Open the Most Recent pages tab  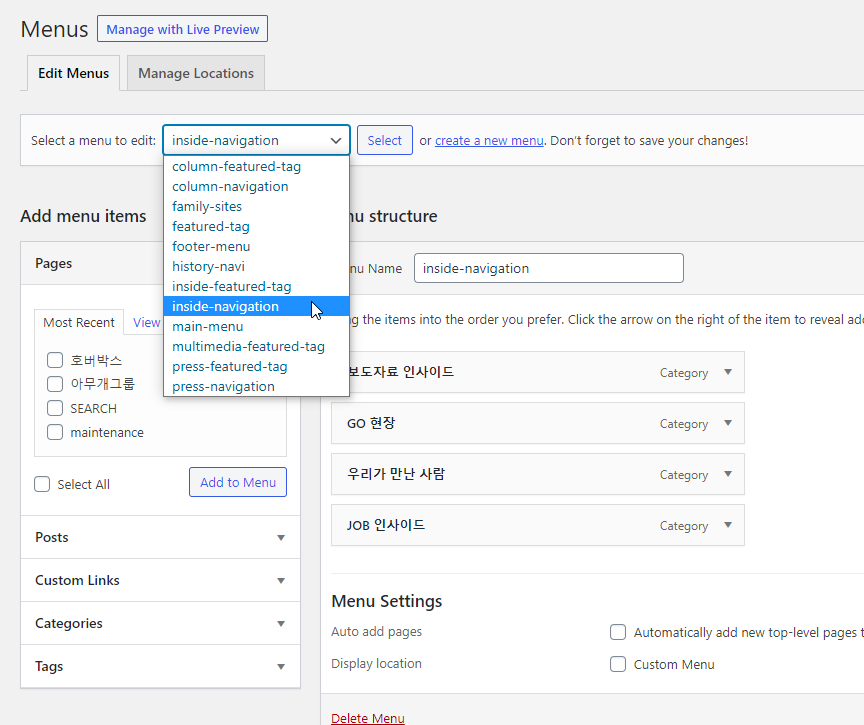click(x=79, y=322)
